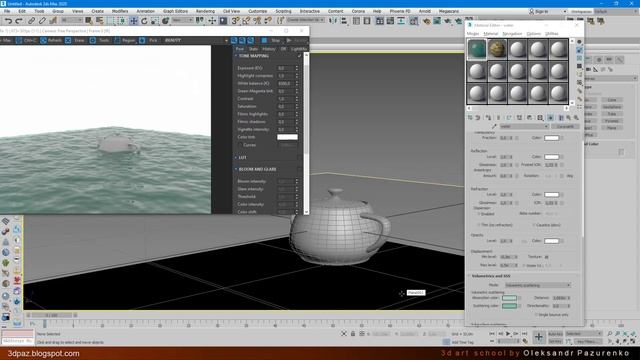640x360 pixels.
Task: Click the Opacity color swatch
Action: click(x=551, y=241)
